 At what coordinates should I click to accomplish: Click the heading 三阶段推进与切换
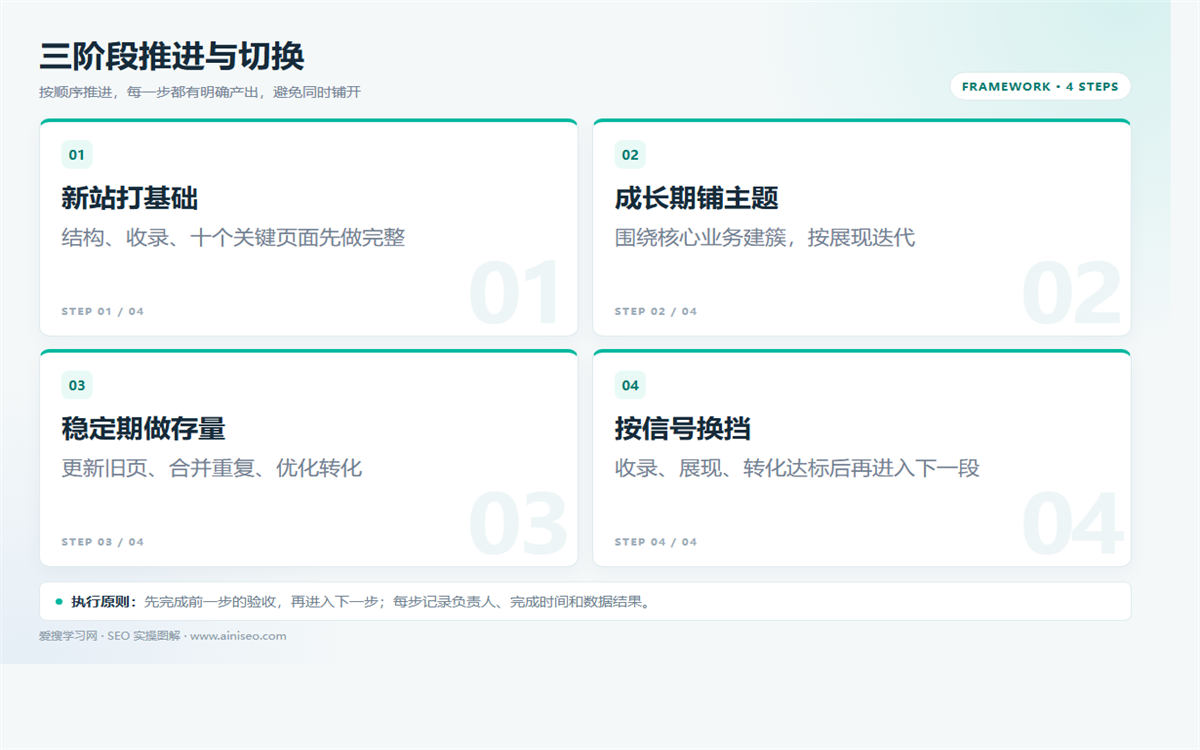172,56
